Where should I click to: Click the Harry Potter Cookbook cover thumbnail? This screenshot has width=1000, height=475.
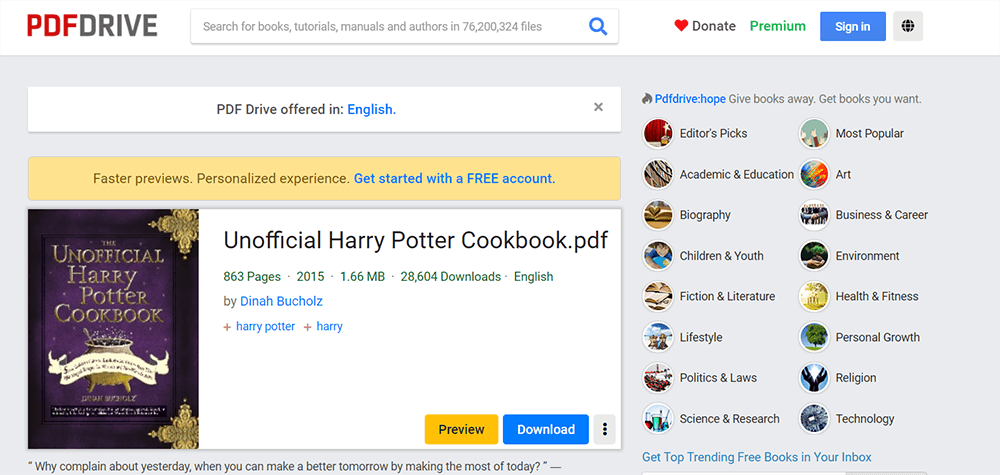tap(113, 329)
